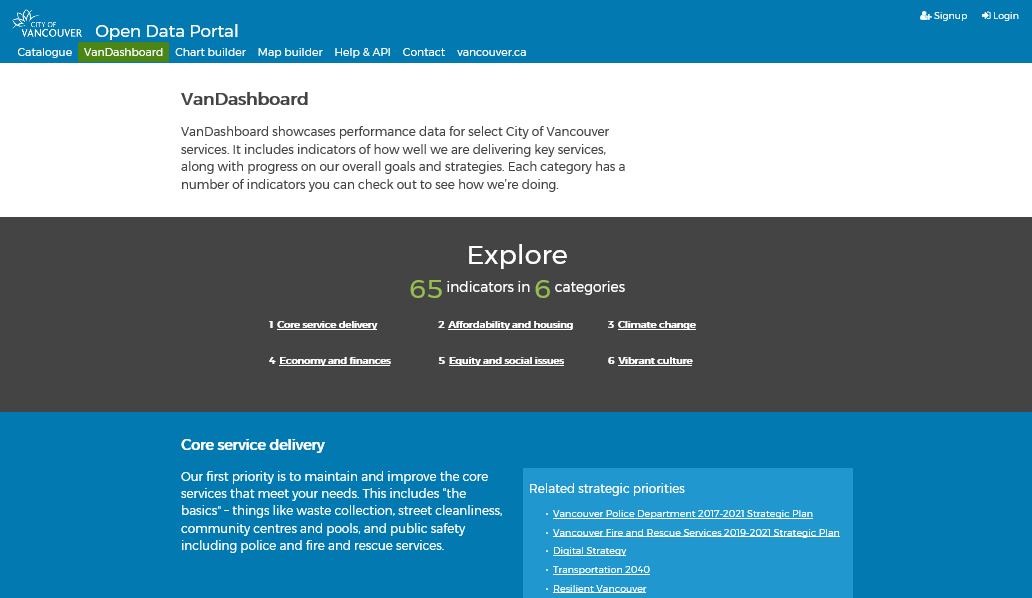Viewport: 1032px width, 598px height.
Task: Visit vancouver.ca from navigation bar
Action: [x=492, y=52]
